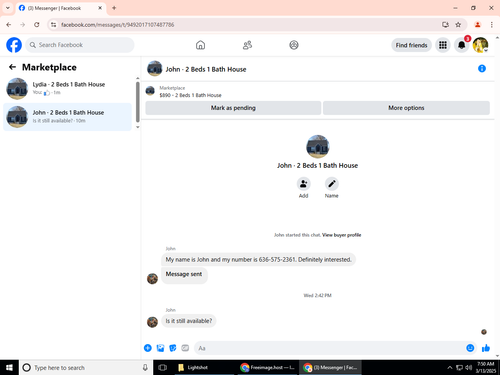Open the tab search dropdown arrow
The image size is (500, 375).
pos(8,8)
